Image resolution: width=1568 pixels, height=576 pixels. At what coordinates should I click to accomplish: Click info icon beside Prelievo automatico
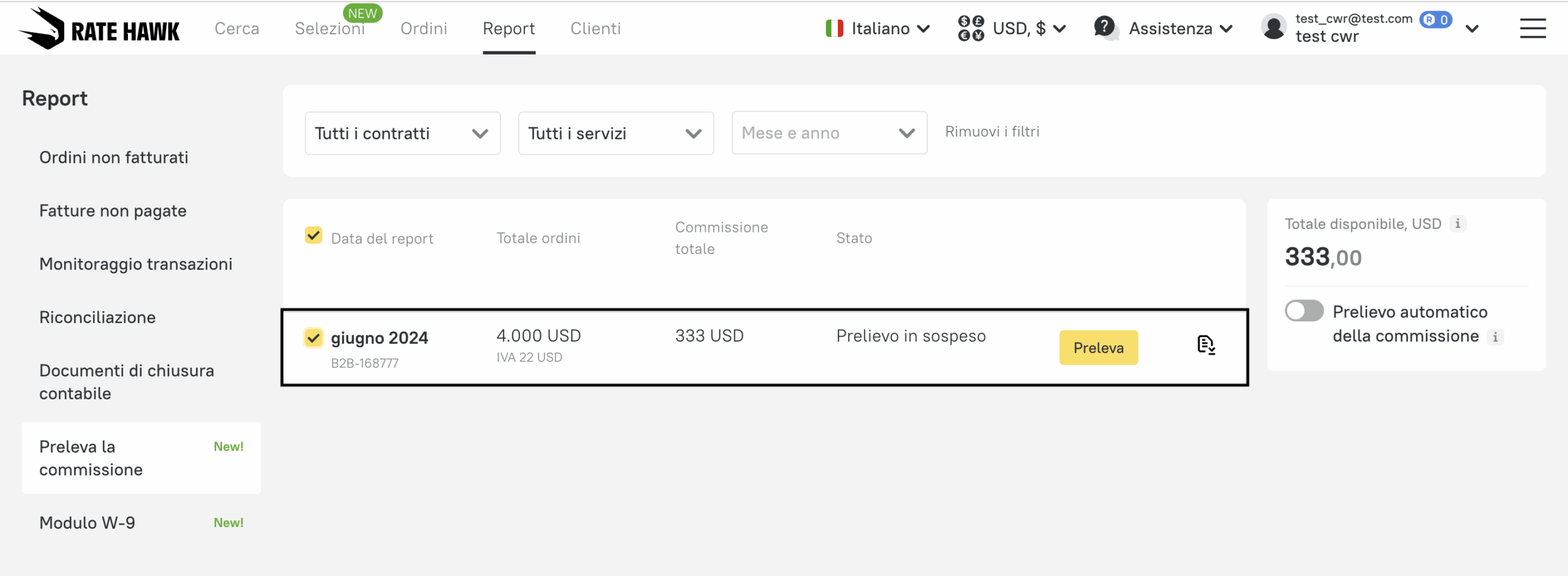(1495, 337)
